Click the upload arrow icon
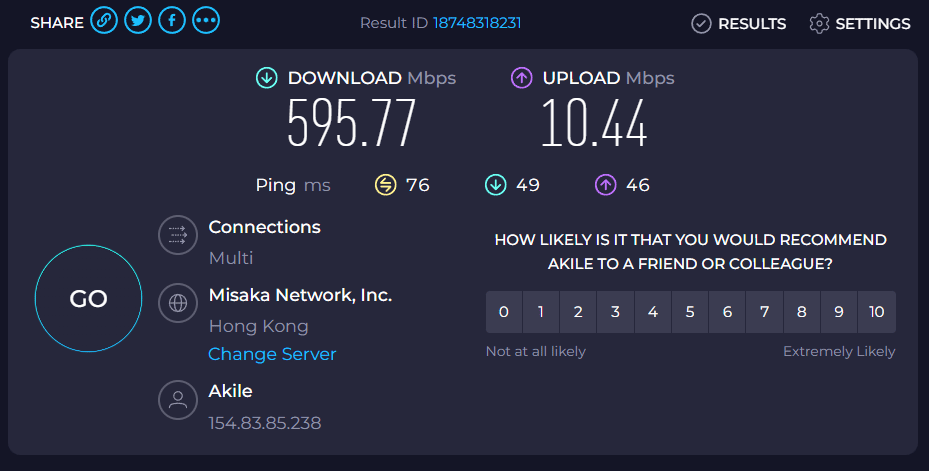Viewport: 929px width, 471px height. tap(521, 78)
